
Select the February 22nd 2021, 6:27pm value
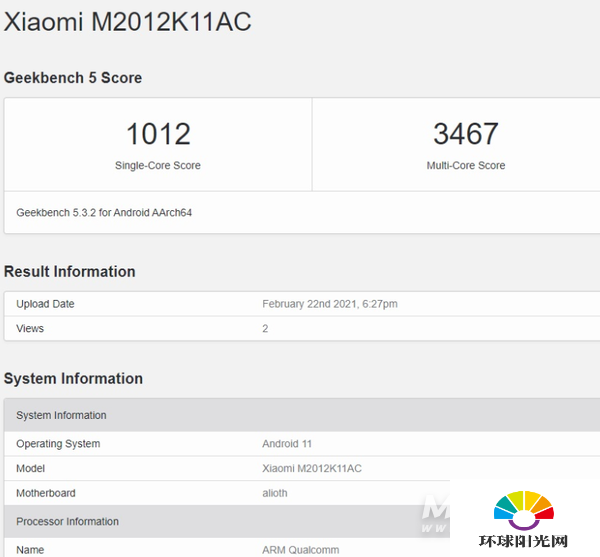click(330, 304)
